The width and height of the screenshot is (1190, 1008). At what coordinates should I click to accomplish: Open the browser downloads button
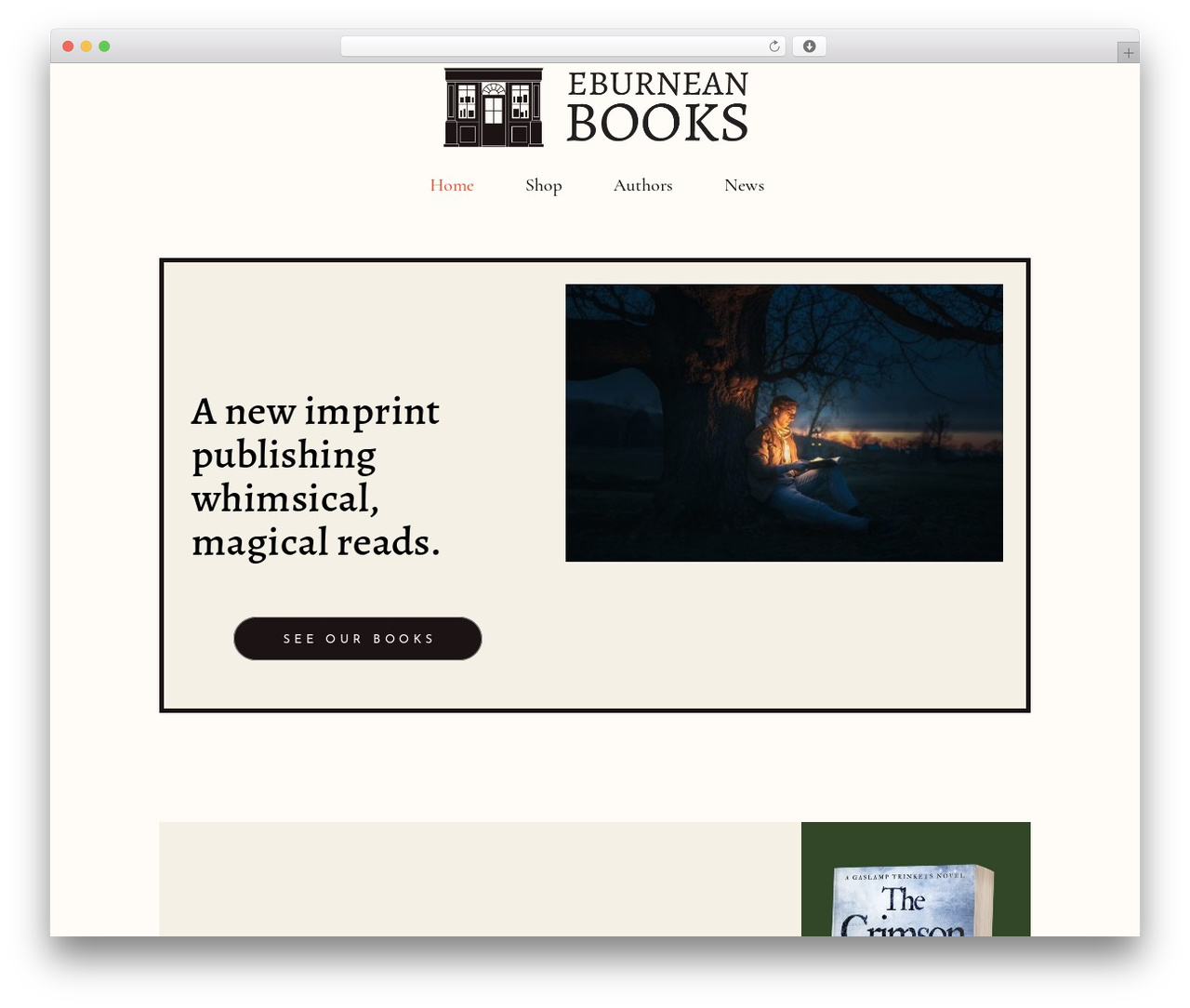[x=809, y=46]
